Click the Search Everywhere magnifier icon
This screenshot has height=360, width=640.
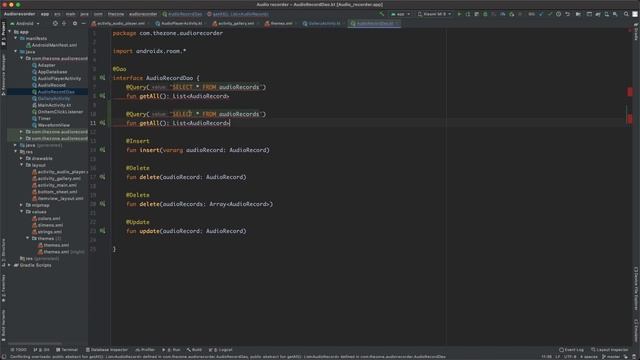pos(626,14)
